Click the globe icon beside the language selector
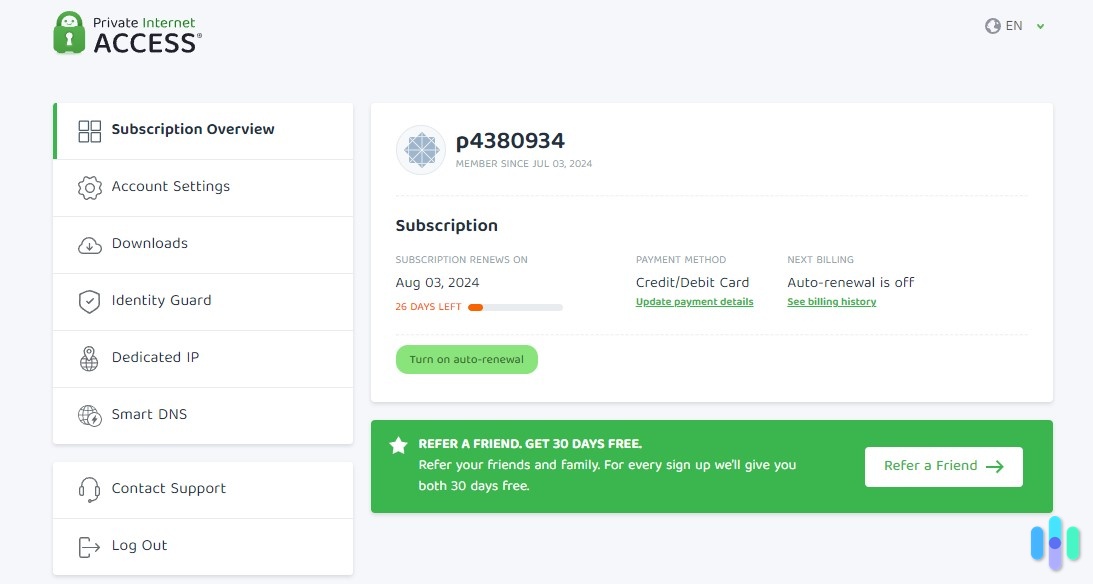This screenshot has height=584, width=1093. point(993,26)
